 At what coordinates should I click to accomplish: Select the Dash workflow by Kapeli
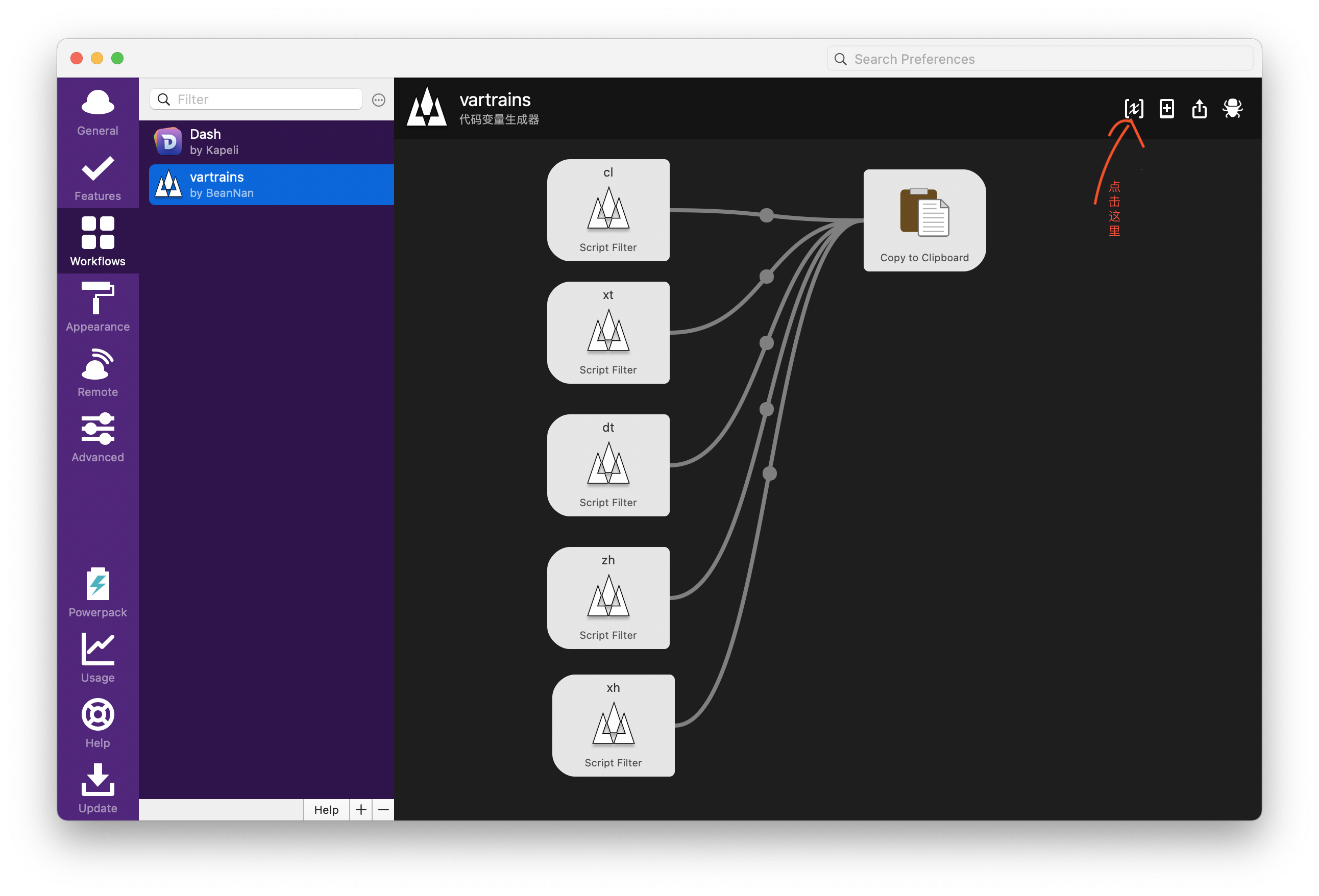point(271,142)
